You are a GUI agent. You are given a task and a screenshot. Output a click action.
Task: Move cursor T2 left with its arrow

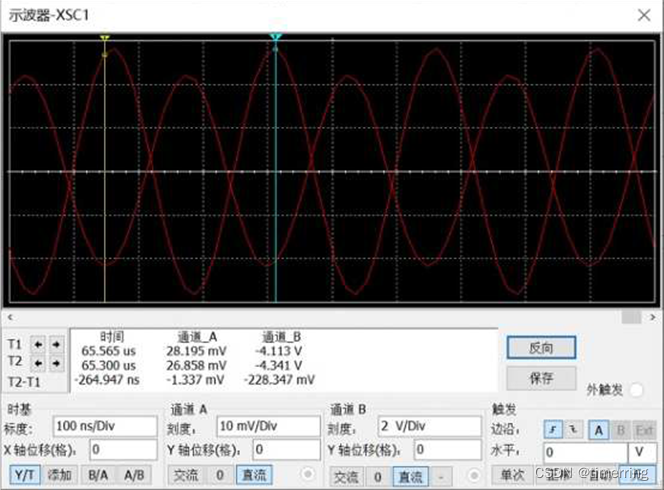38,363
